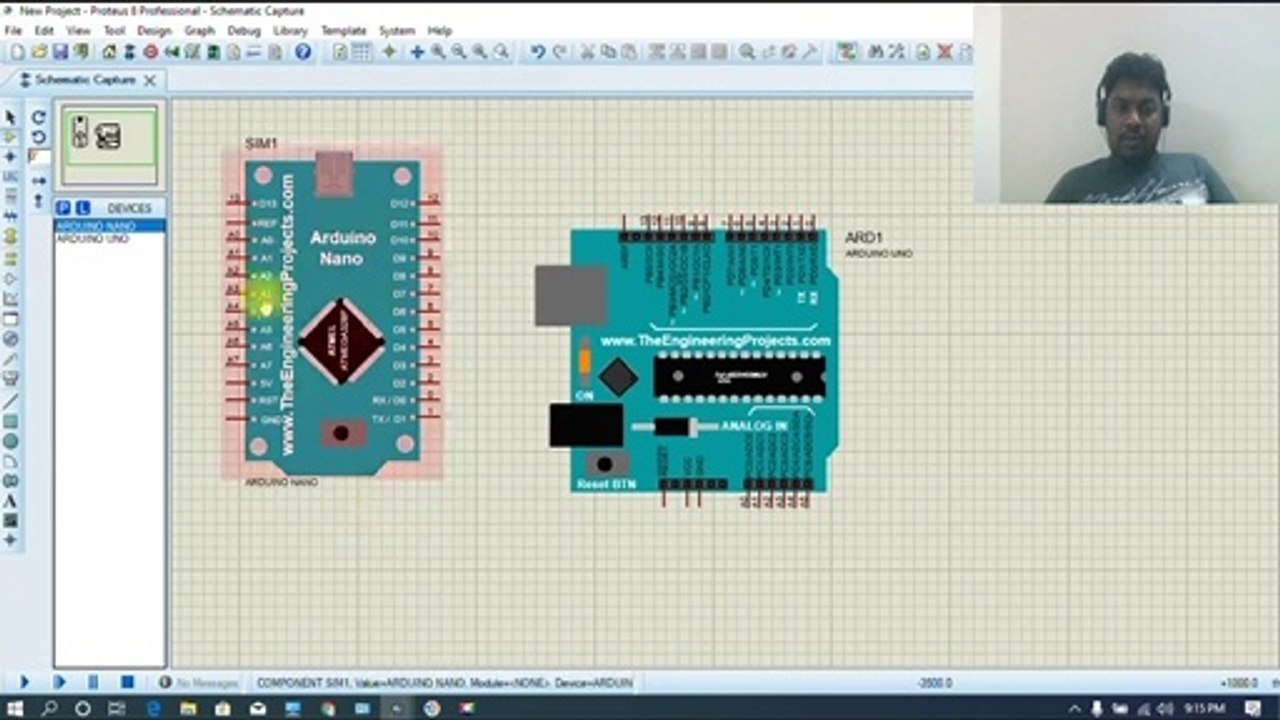Select the Junction Dot tool
The height and width of the screenshot is (720, 1280).
click(x=10, y=157)
